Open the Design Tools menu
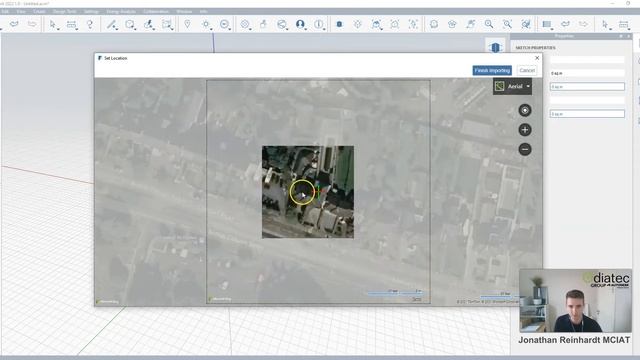Viewport: 640px width, 360px height. coord(64,11)
